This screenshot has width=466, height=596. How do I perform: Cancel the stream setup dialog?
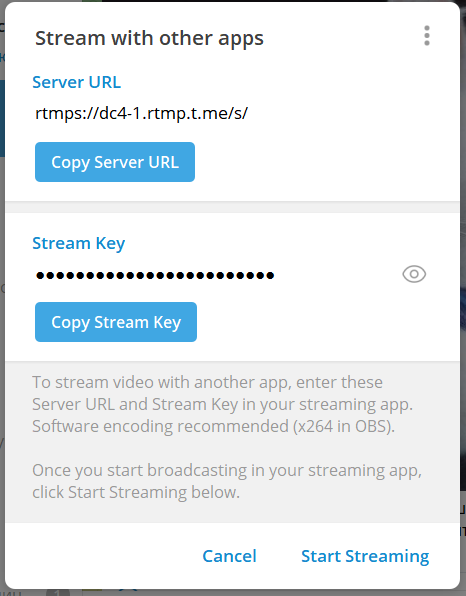[229, 556]
